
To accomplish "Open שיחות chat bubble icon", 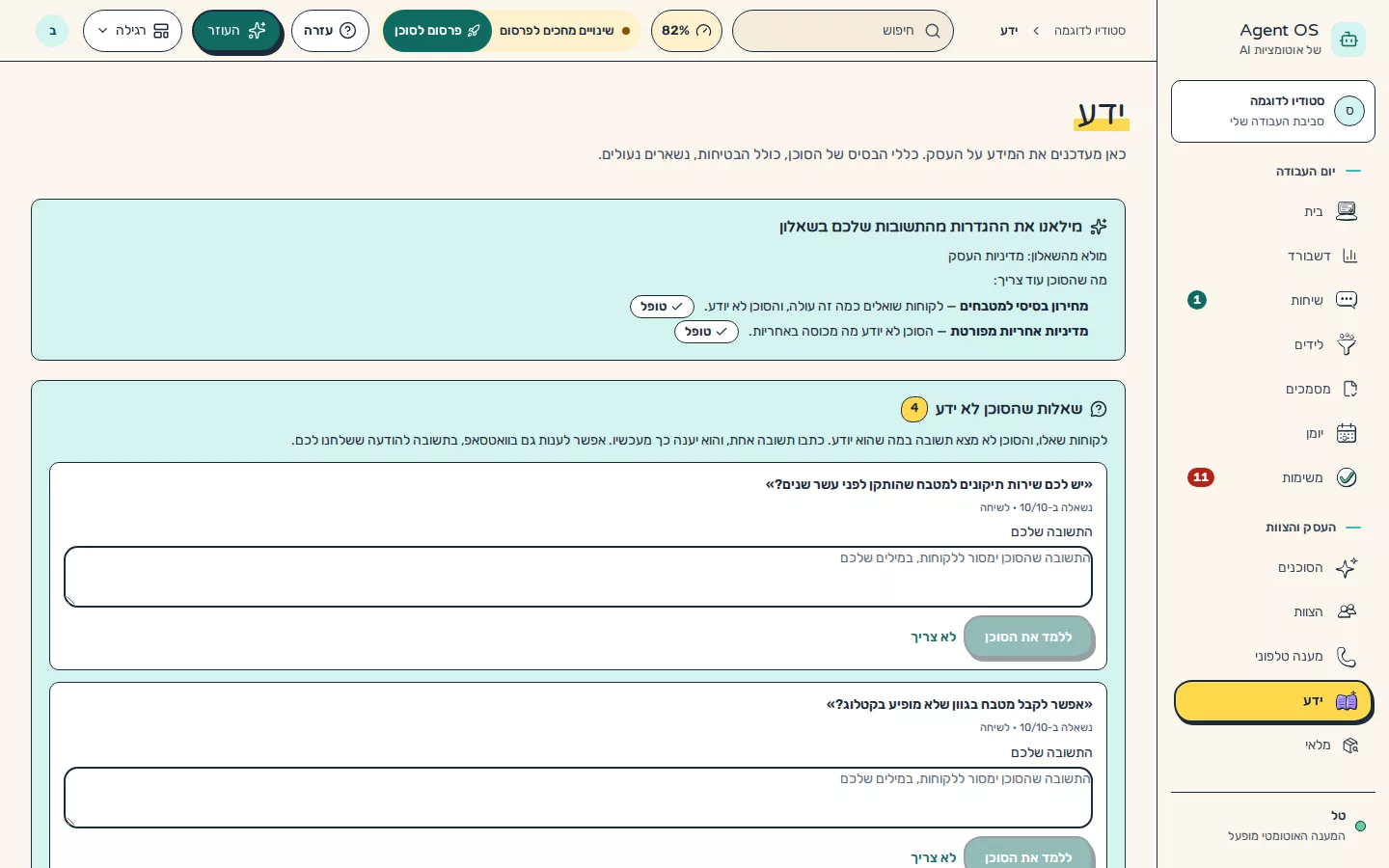I will click(x=1347, y=300).
